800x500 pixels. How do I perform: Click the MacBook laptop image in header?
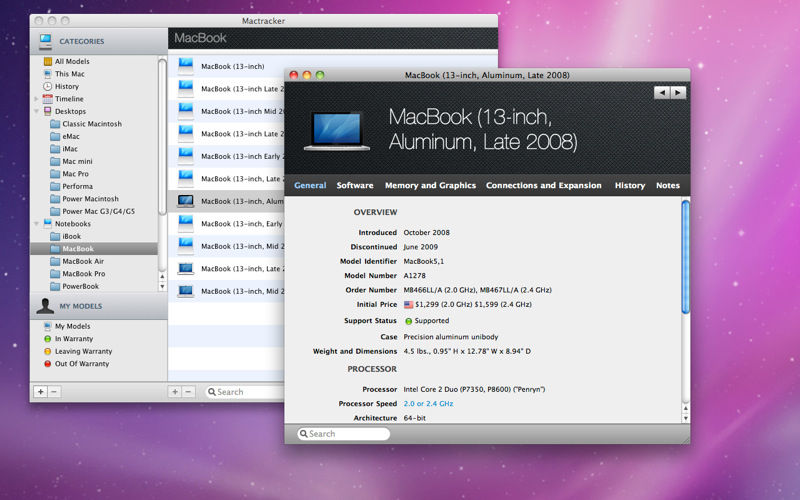[337, 131]
